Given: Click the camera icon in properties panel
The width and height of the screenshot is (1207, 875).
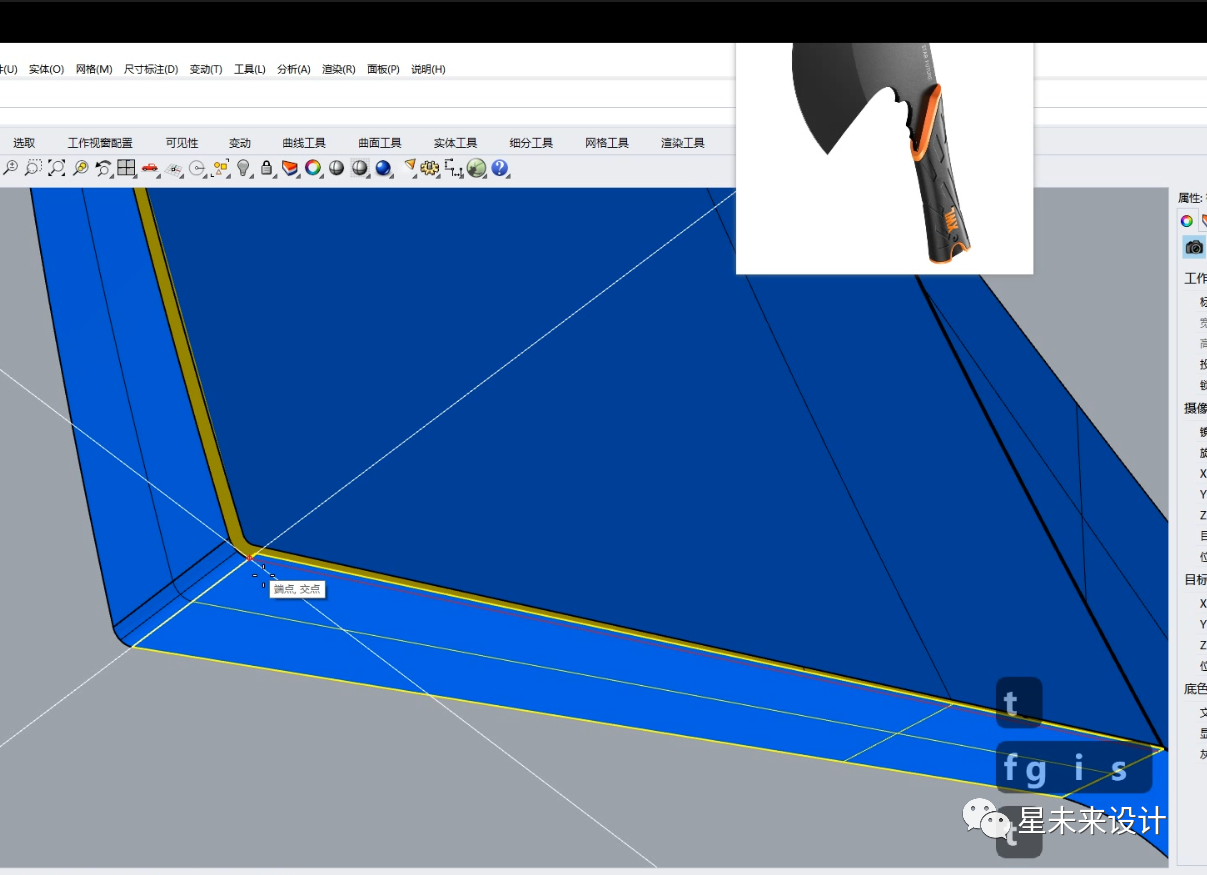Looking at the screenshot, I should [1194, 247].
